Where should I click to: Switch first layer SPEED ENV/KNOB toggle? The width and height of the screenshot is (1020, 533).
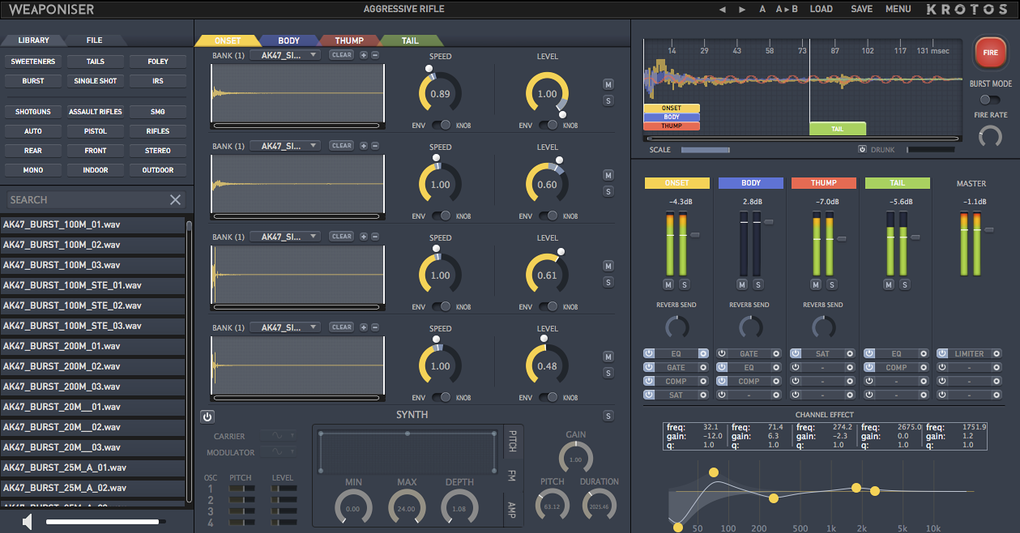[x=441, y=125]
